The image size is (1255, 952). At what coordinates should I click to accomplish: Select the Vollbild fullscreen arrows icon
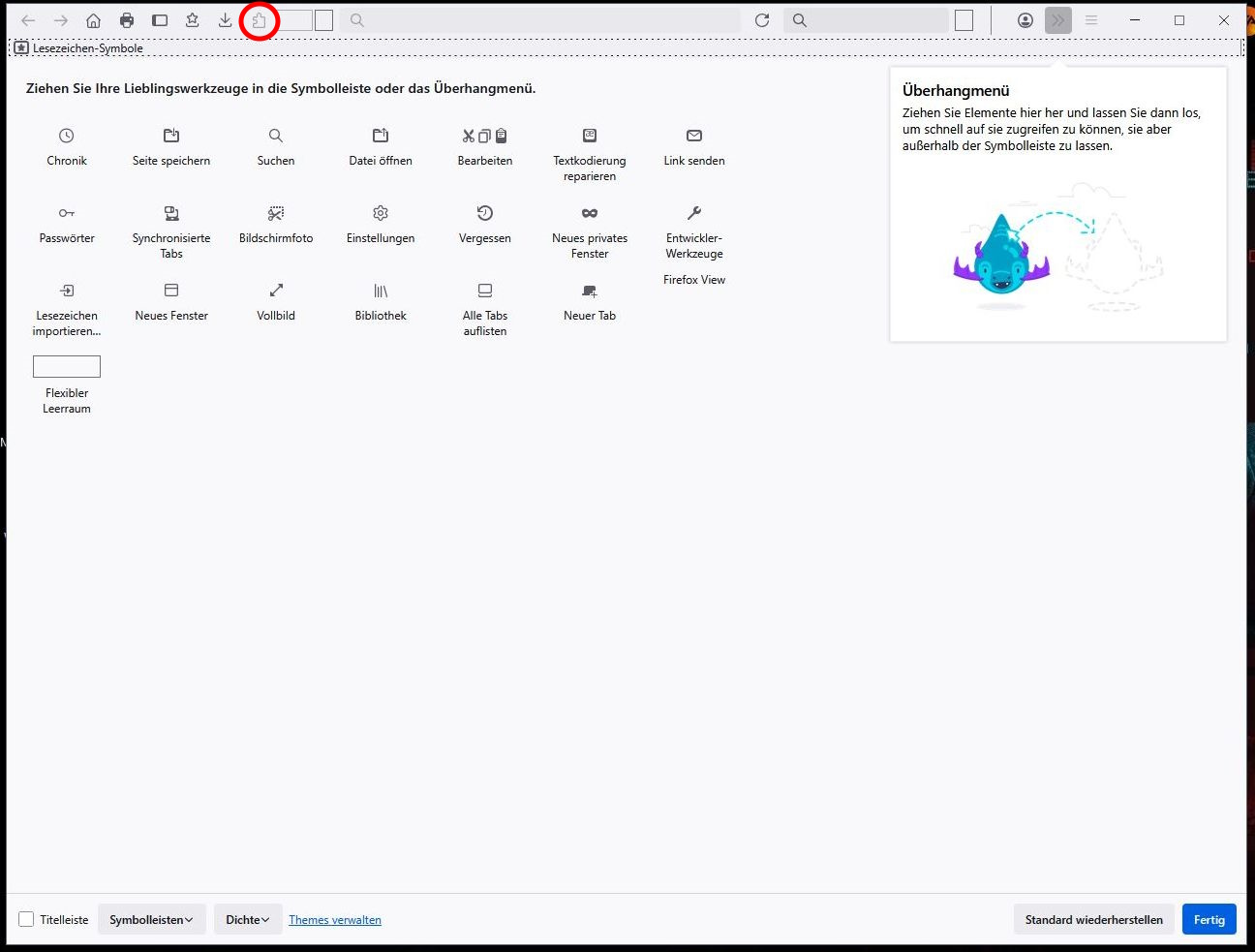[x=276, y=291]
